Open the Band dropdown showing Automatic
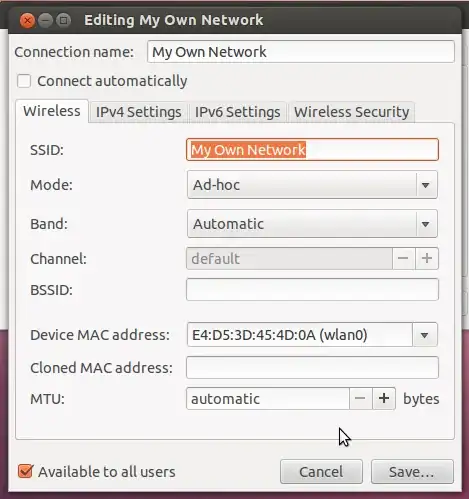Screen dimensions: 469x499 (312, 224)
